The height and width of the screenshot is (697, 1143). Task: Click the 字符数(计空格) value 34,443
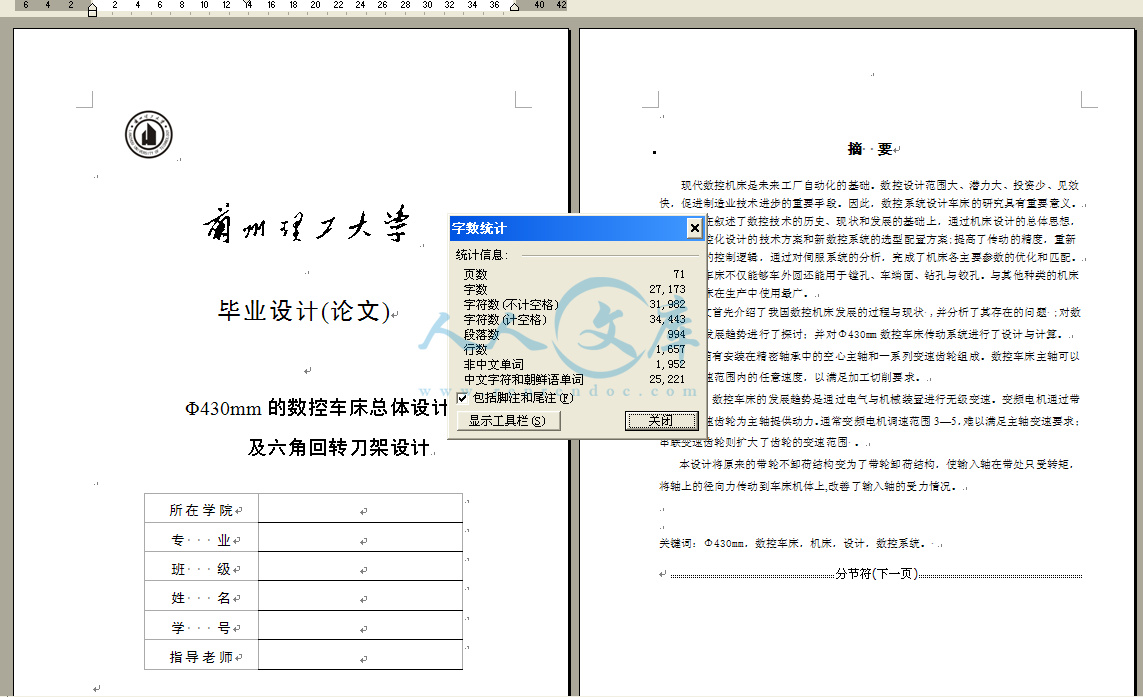pyautogui.click(x=667, y=319)
